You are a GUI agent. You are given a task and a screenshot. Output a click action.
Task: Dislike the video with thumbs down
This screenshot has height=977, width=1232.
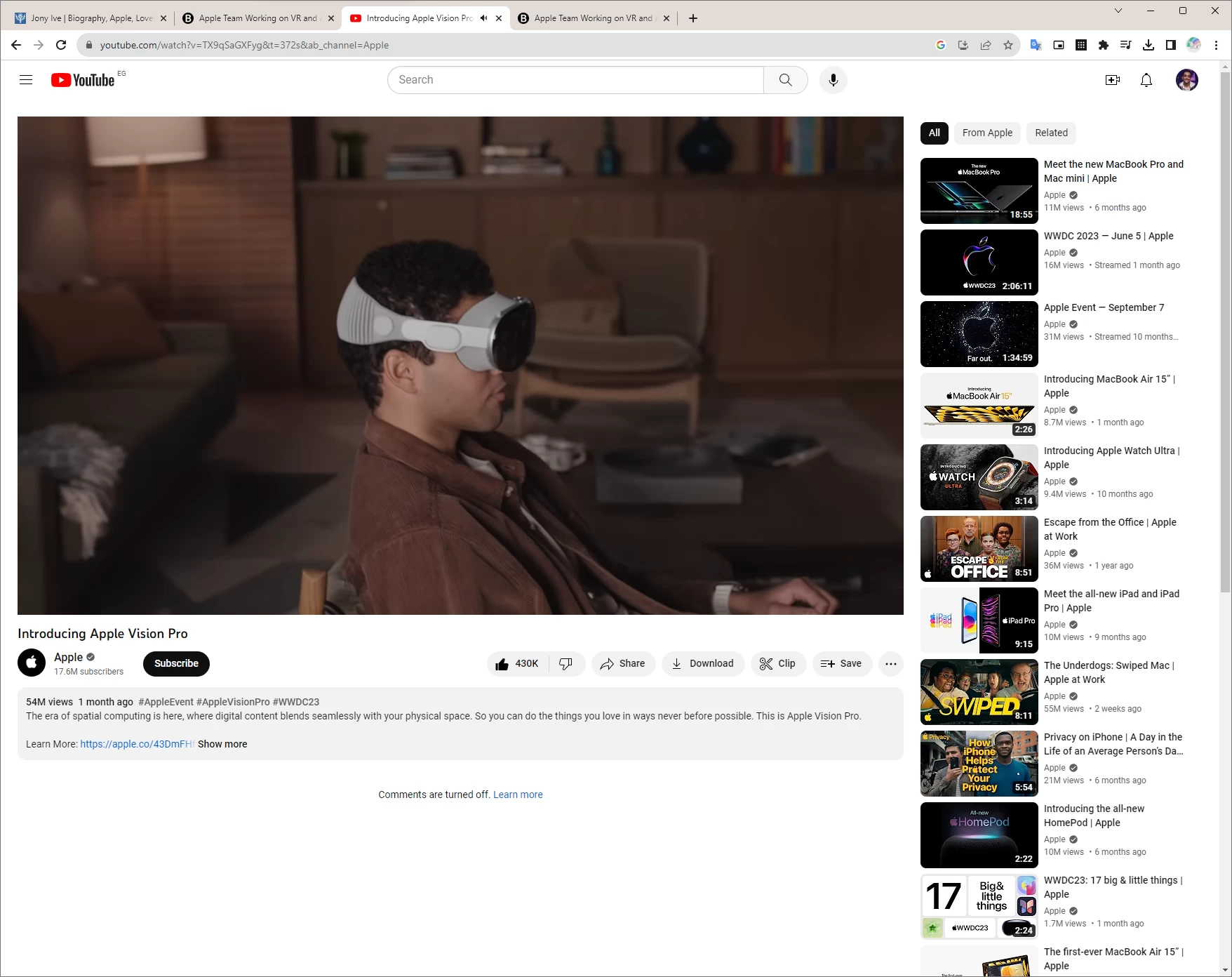tap(565, 663)
